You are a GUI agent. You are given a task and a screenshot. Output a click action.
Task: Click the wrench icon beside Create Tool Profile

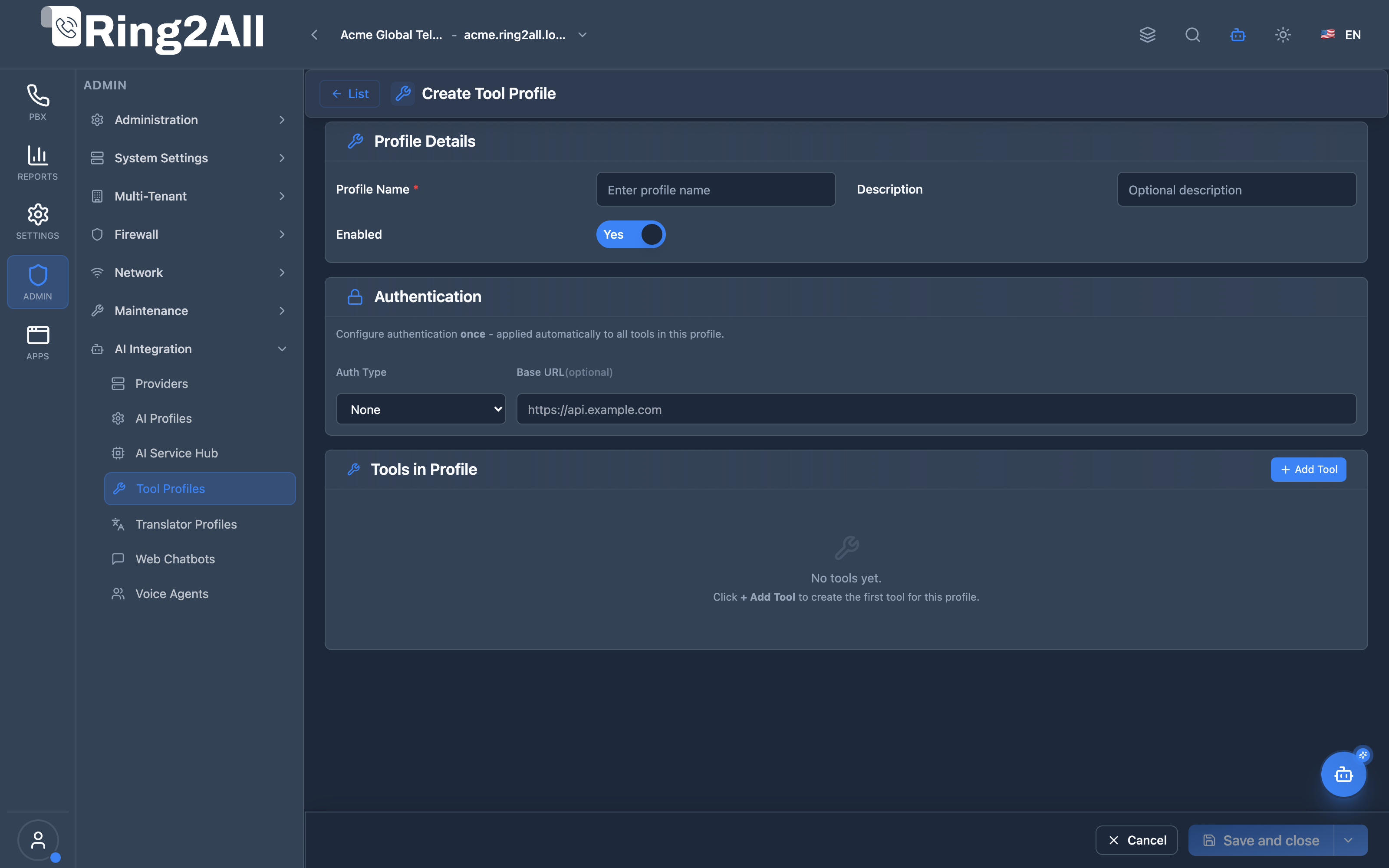coord(403,93)
